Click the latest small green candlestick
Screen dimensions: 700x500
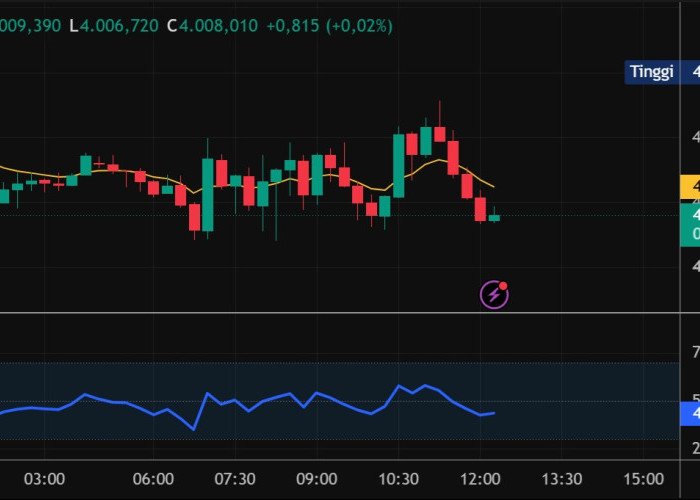[x=494, y=217]
